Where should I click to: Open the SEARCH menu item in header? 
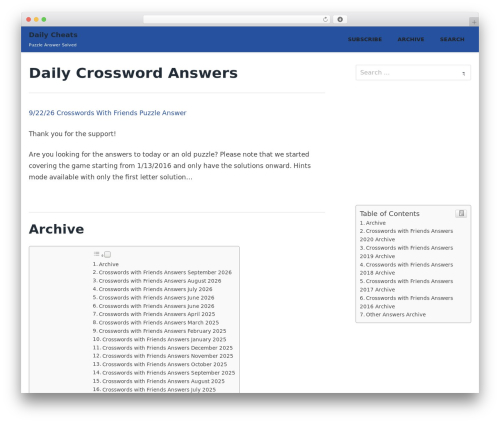[x=452, y=39]
